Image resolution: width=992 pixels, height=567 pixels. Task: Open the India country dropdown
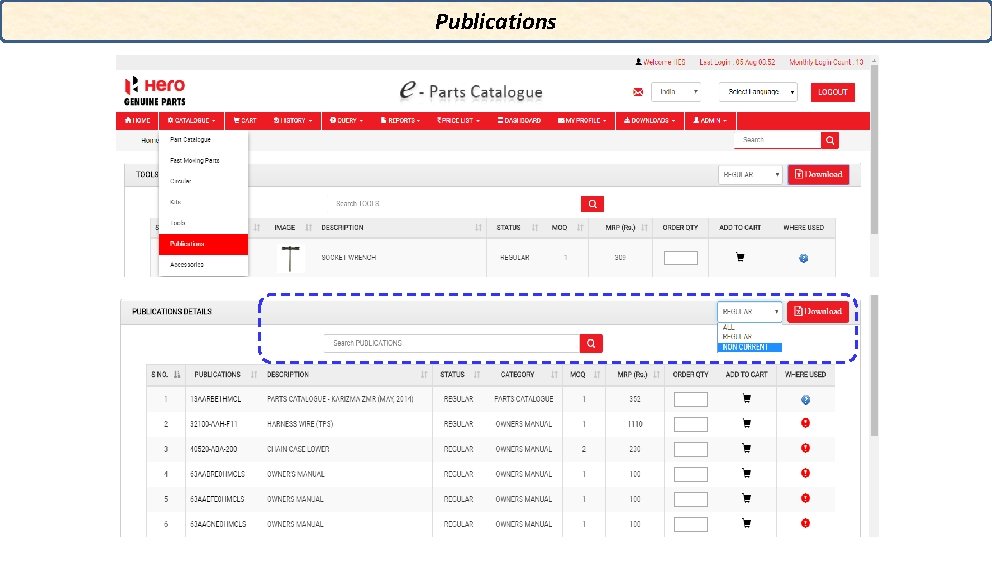(x=676, y=92)
